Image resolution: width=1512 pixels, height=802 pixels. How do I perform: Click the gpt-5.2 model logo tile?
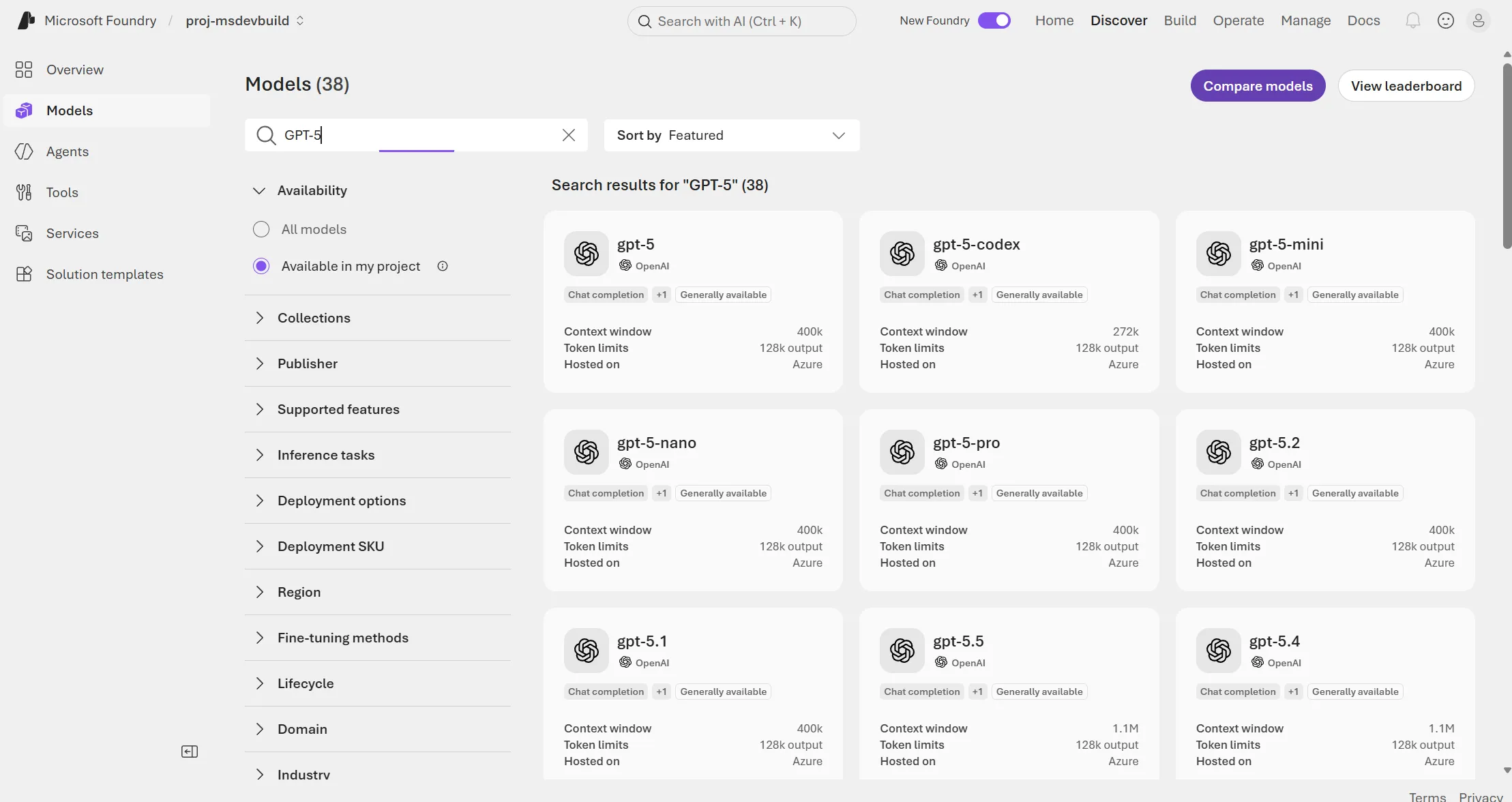click(x=1219, y=452)
